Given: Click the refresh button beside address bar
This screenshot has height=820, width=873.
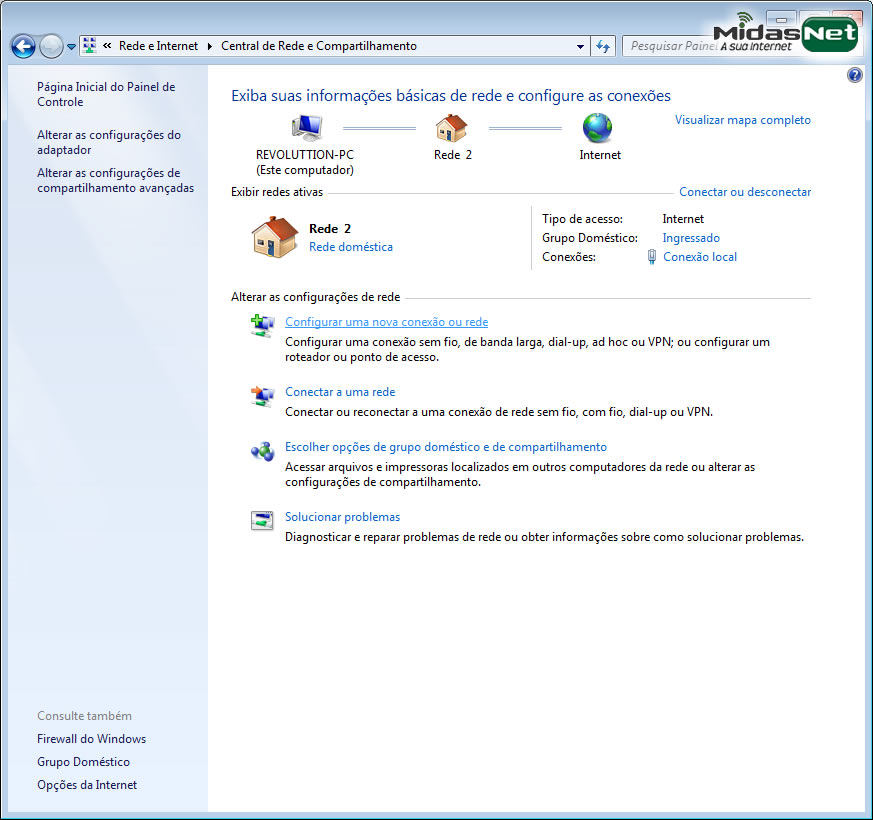Looking at the screenshot, I should pyautogui.click(x=603, y=46).
